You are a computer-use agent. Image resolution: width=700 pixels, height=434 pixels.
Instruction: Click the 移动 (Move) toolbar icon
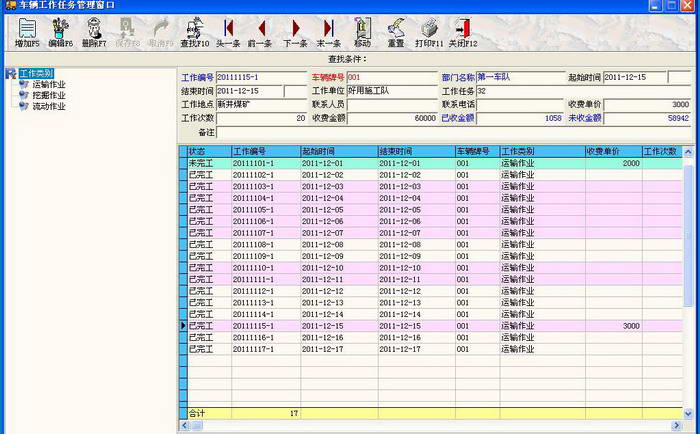[362, 31]
